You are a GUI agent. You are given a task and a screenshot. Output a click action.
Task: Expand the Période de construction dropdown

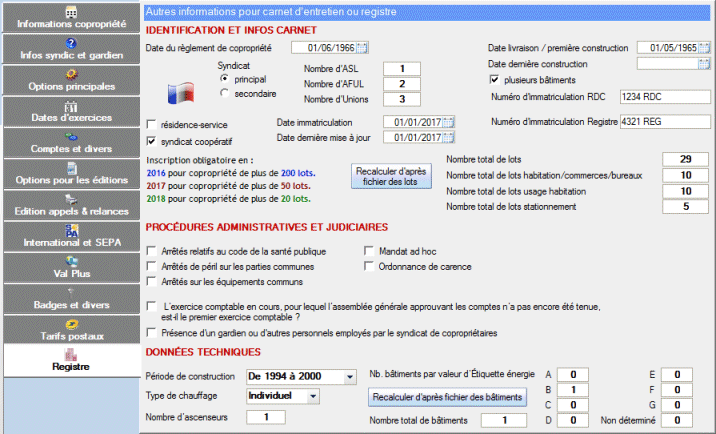[x=350, y=377]
